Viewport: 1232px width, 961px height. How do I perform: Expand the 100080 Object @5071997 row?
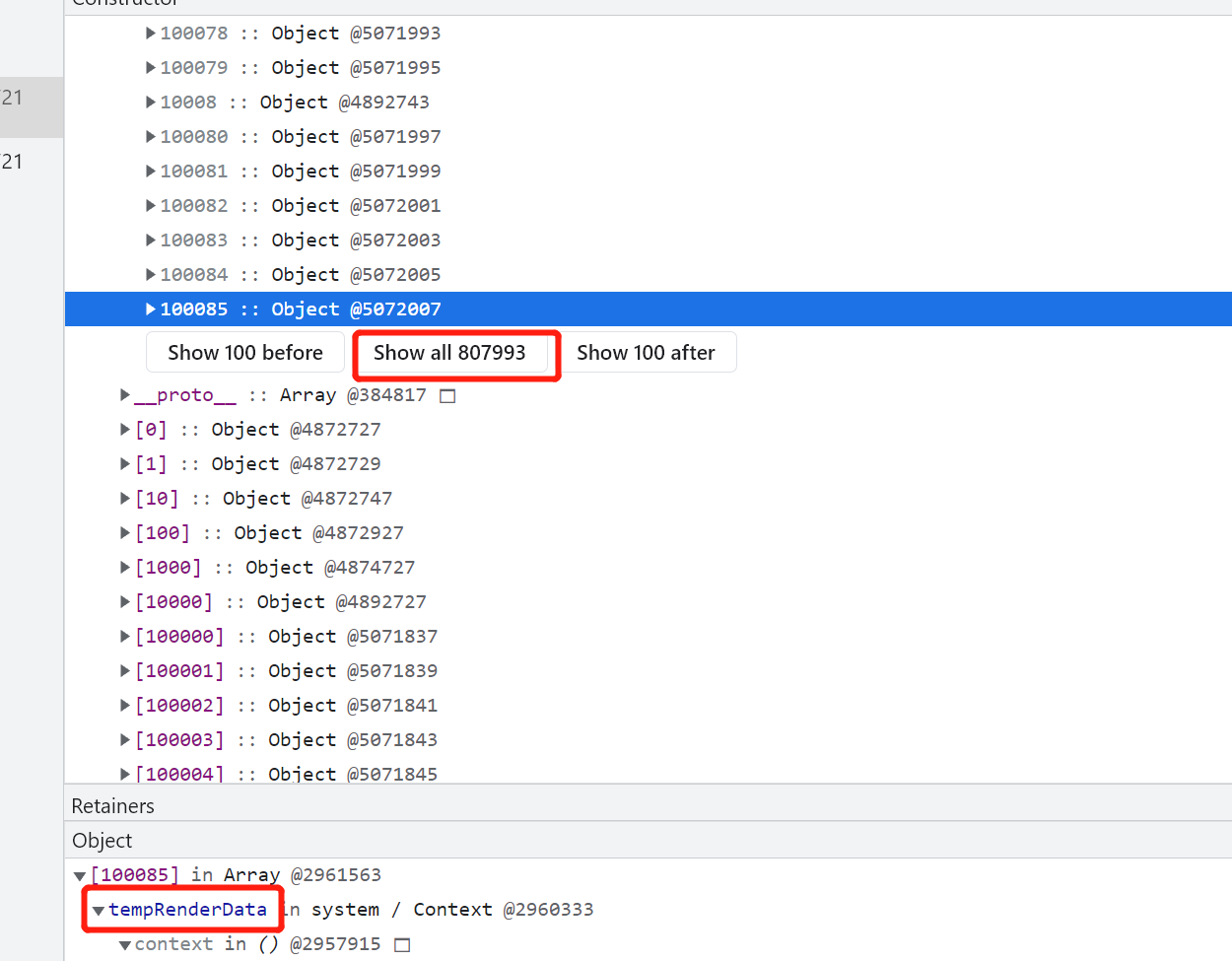click(151, 137)
